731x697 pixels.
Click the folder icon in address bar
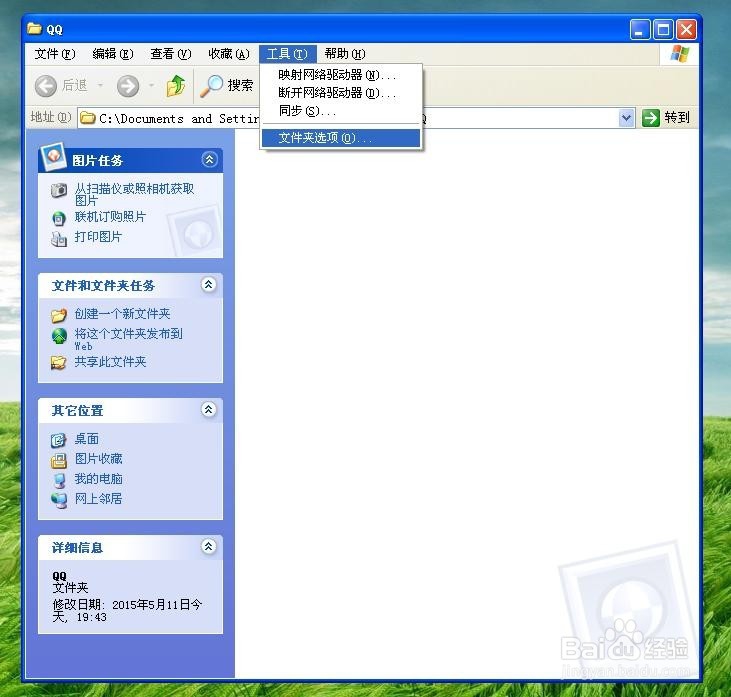pyautogui.click(x=88, y=118)
